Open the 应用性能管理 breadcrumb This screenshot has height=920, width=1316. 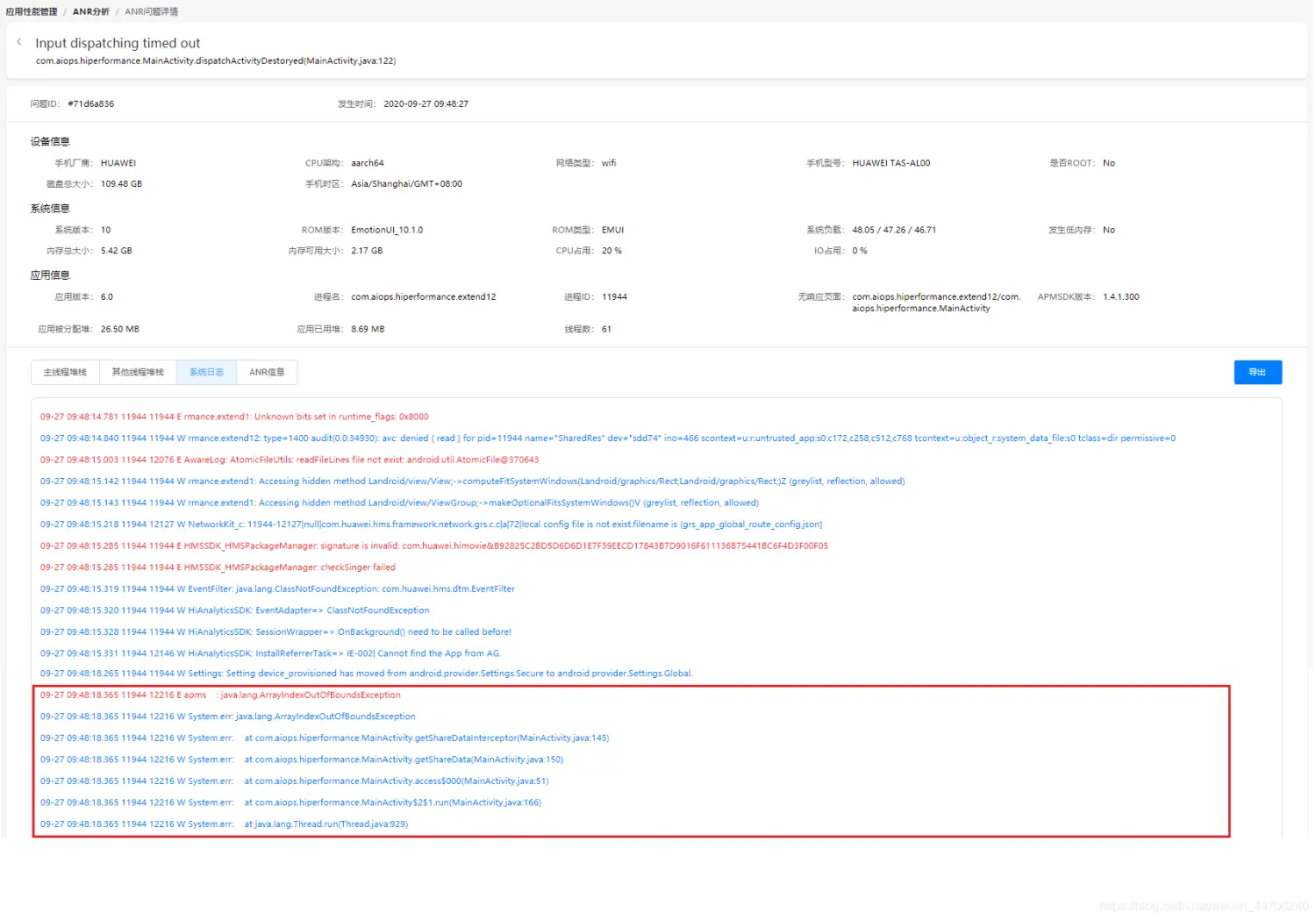click(x=32, y=11)
